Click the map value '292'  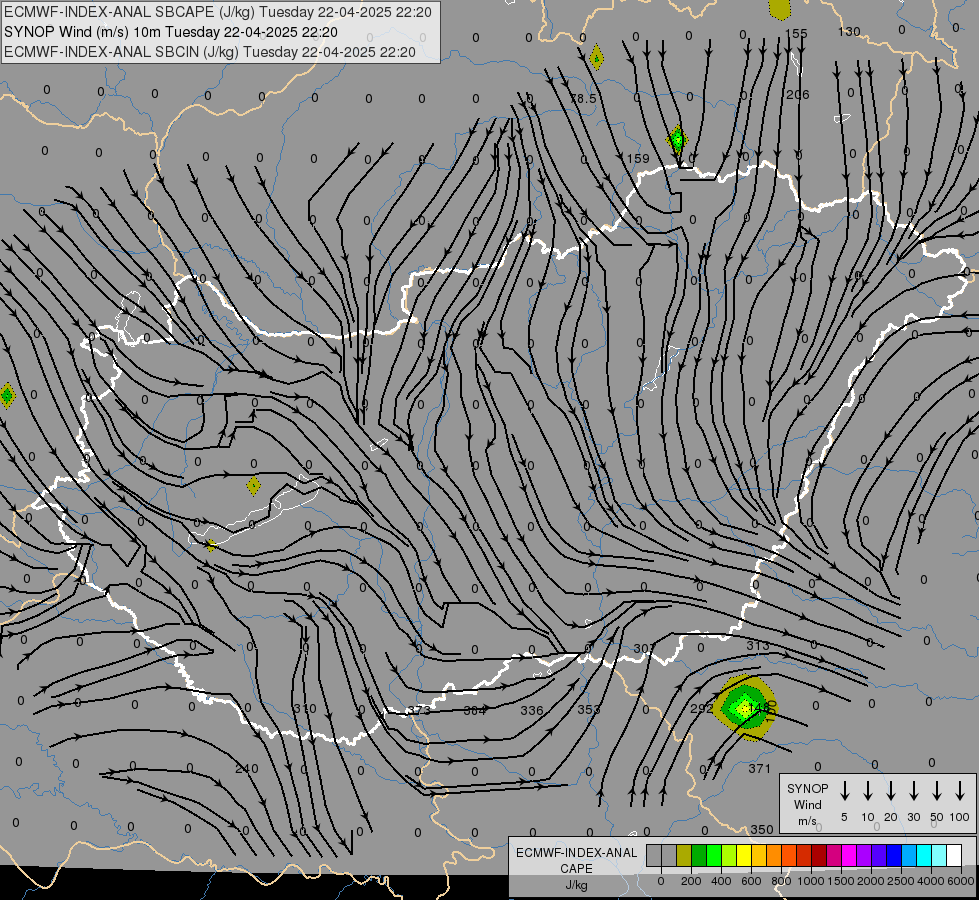(702, 708)
